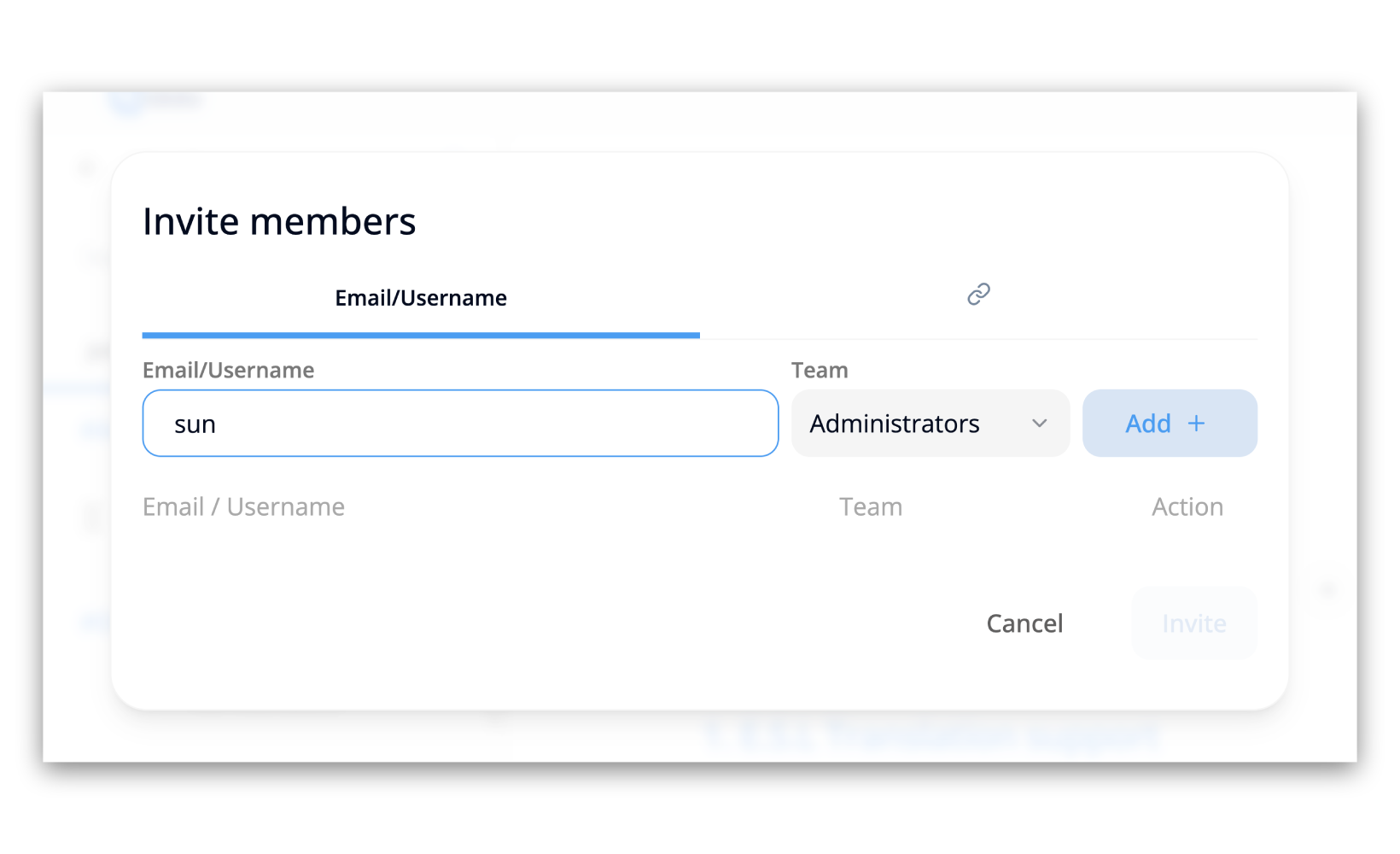Click the Team column header
The width and height of the screenshot is (1400, 854).
871,507
